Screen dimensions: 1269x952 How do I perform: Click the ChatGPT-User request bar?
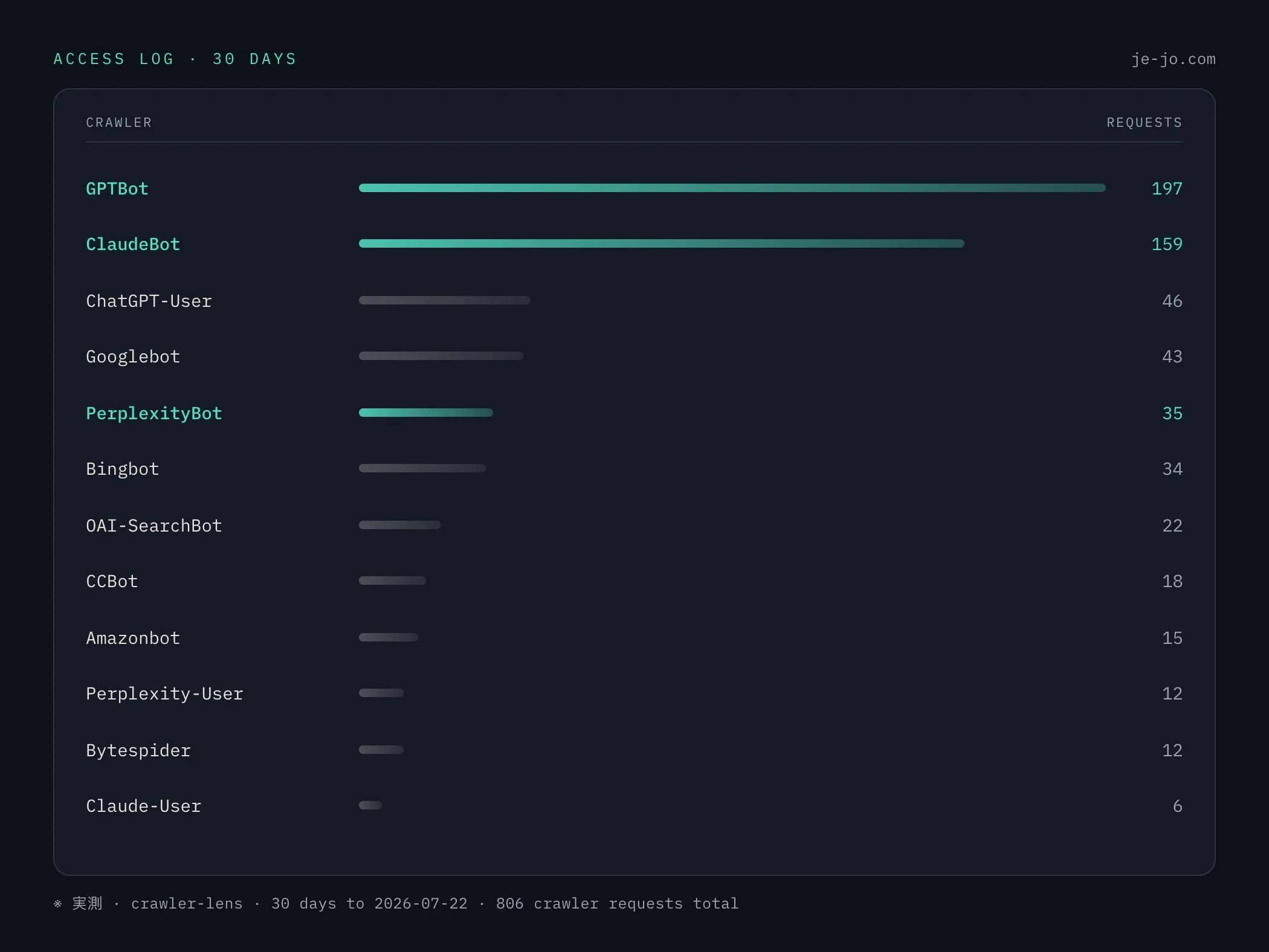click(445, 300)
